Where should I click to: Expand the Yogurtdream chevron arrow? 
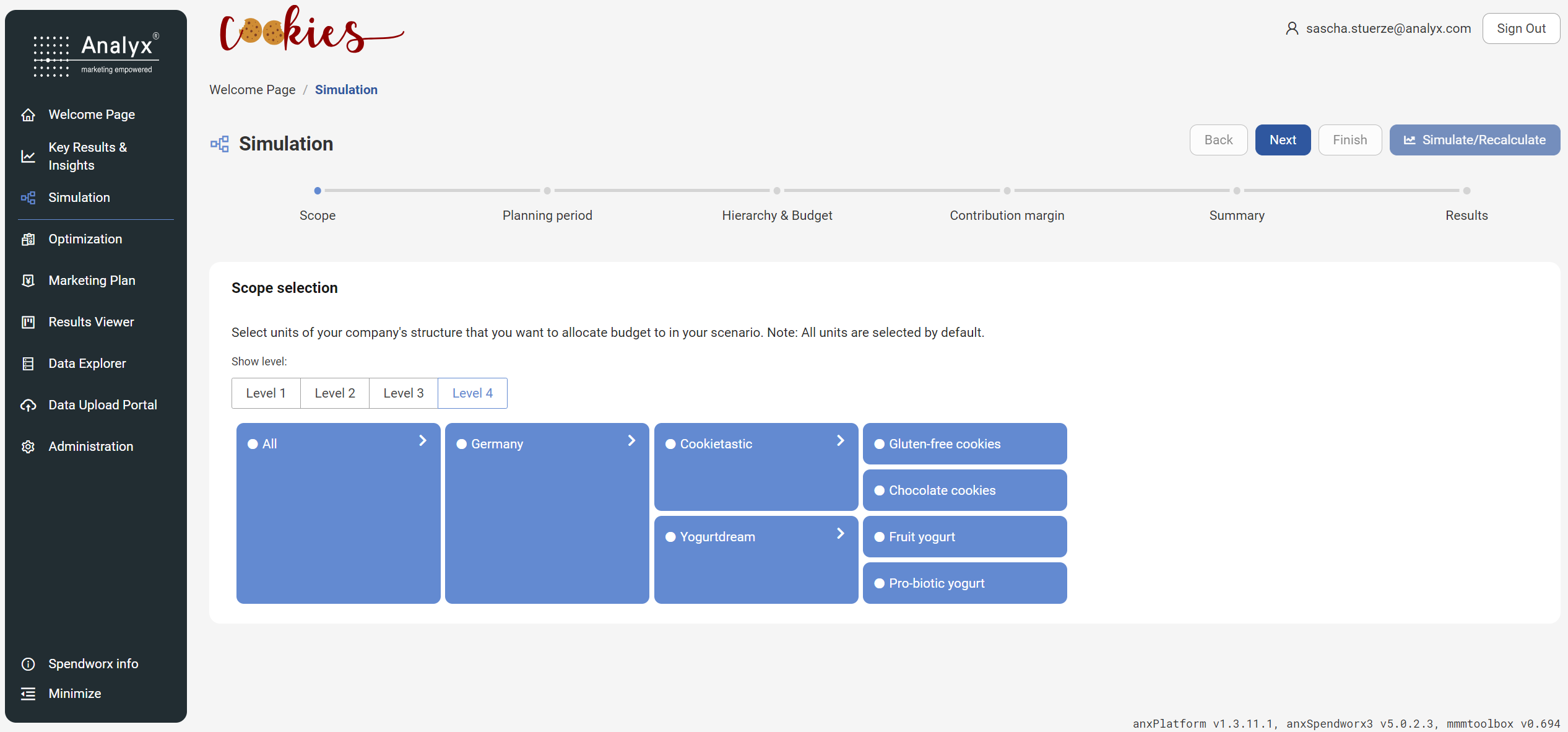click(840, 533)
